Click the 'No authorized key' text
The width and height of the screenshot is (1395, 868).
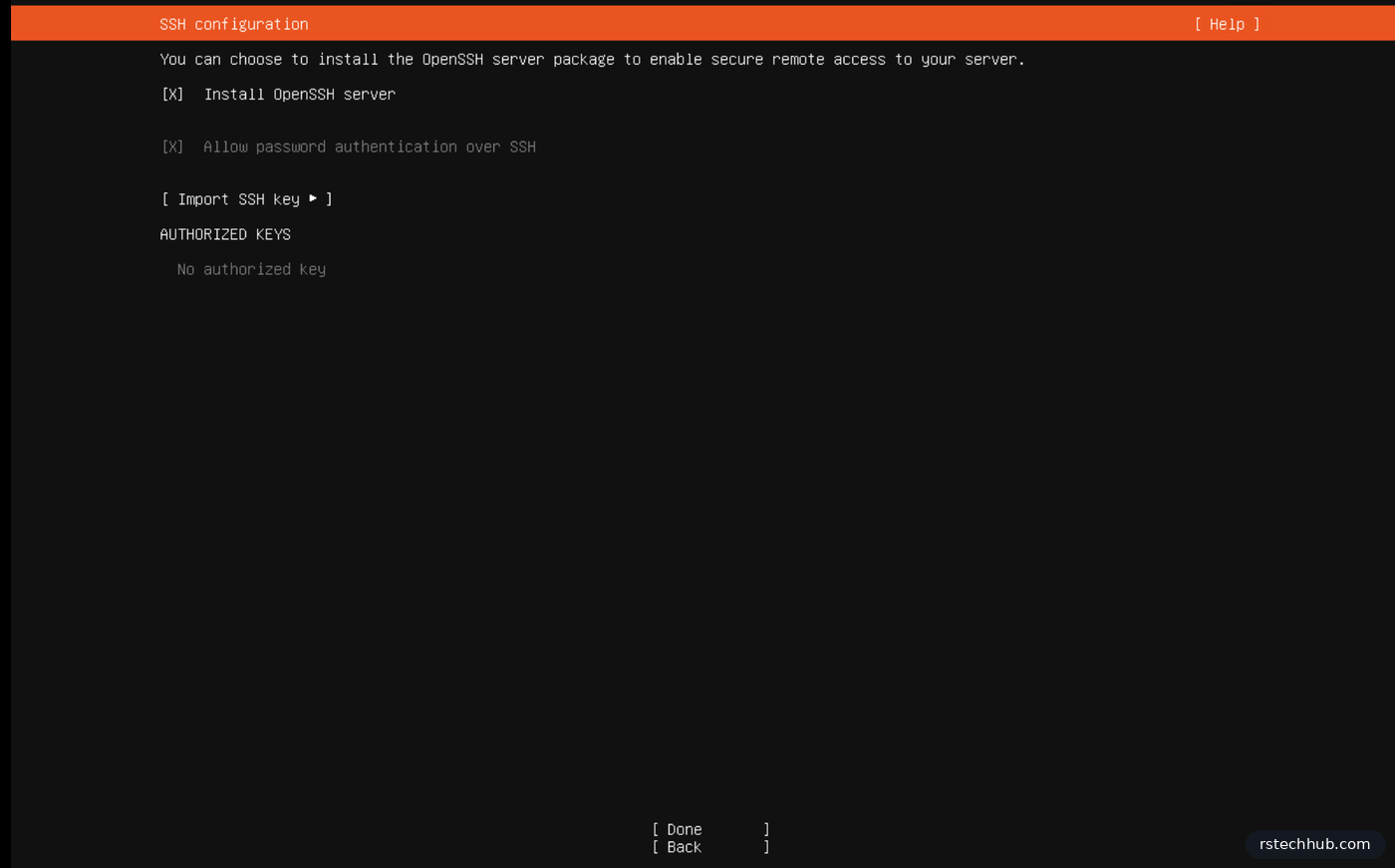(251, 269)
